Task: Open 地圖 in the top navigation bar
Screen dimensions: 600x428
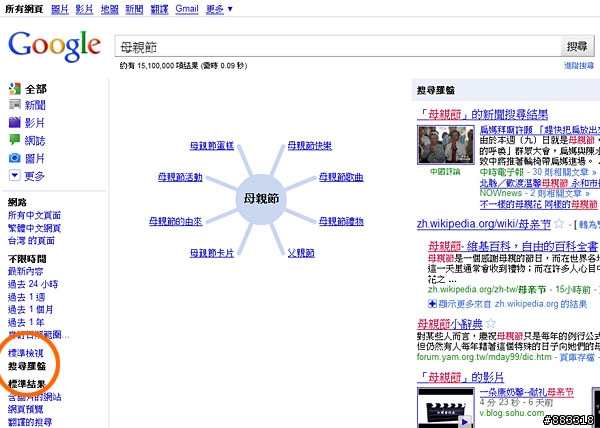Action: (x=109, y=9)
